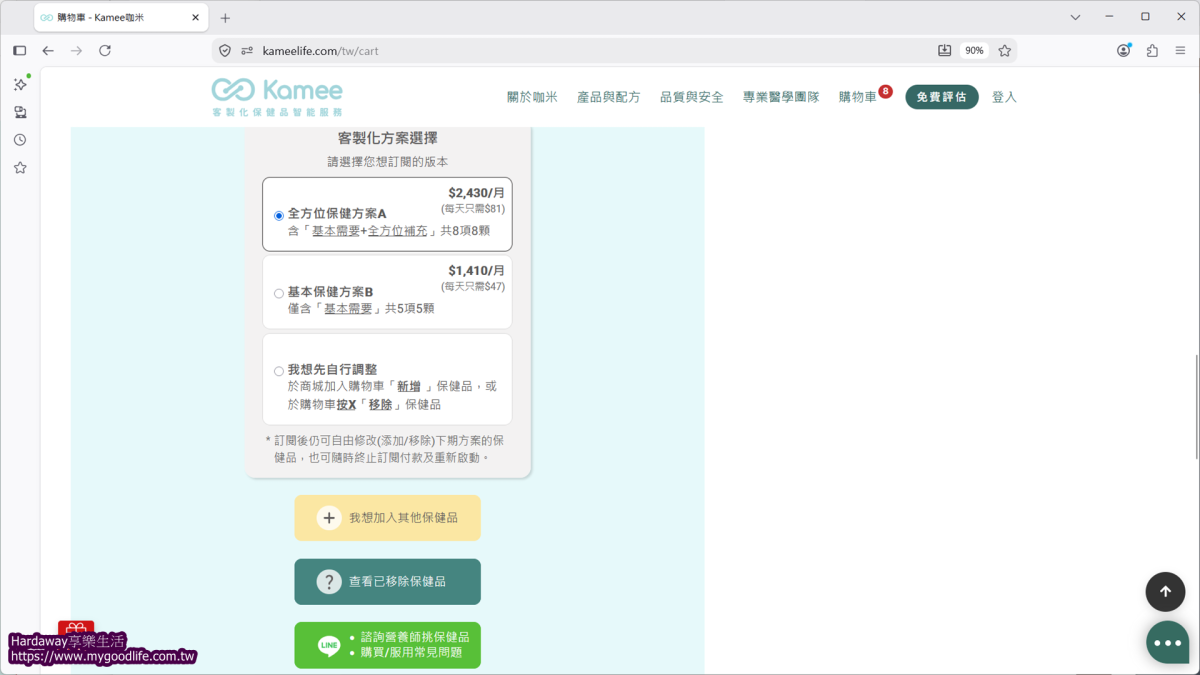Click the $1,410/月 price text
The image size is (1200, 675).
476,271
